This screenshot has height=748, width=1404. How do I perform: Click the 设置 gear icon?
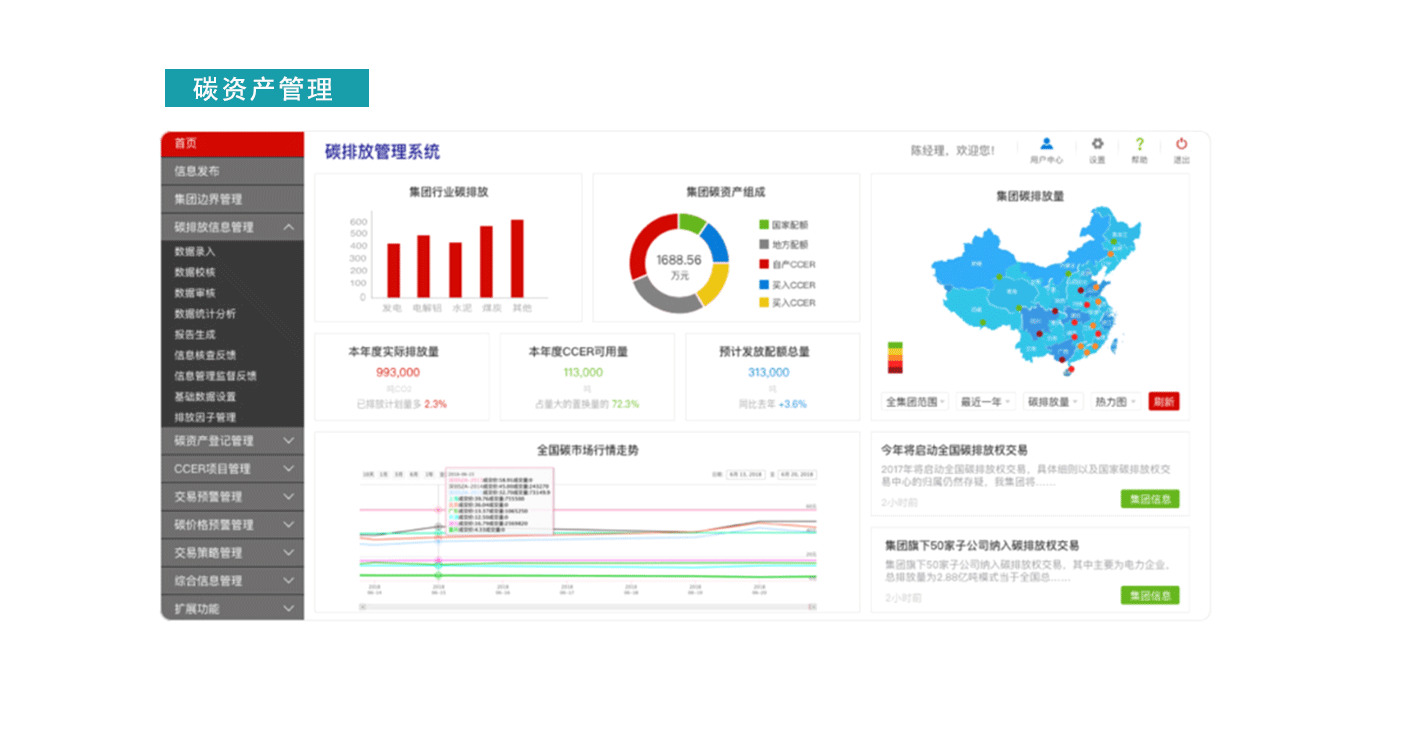click(x=1097, y=145)
